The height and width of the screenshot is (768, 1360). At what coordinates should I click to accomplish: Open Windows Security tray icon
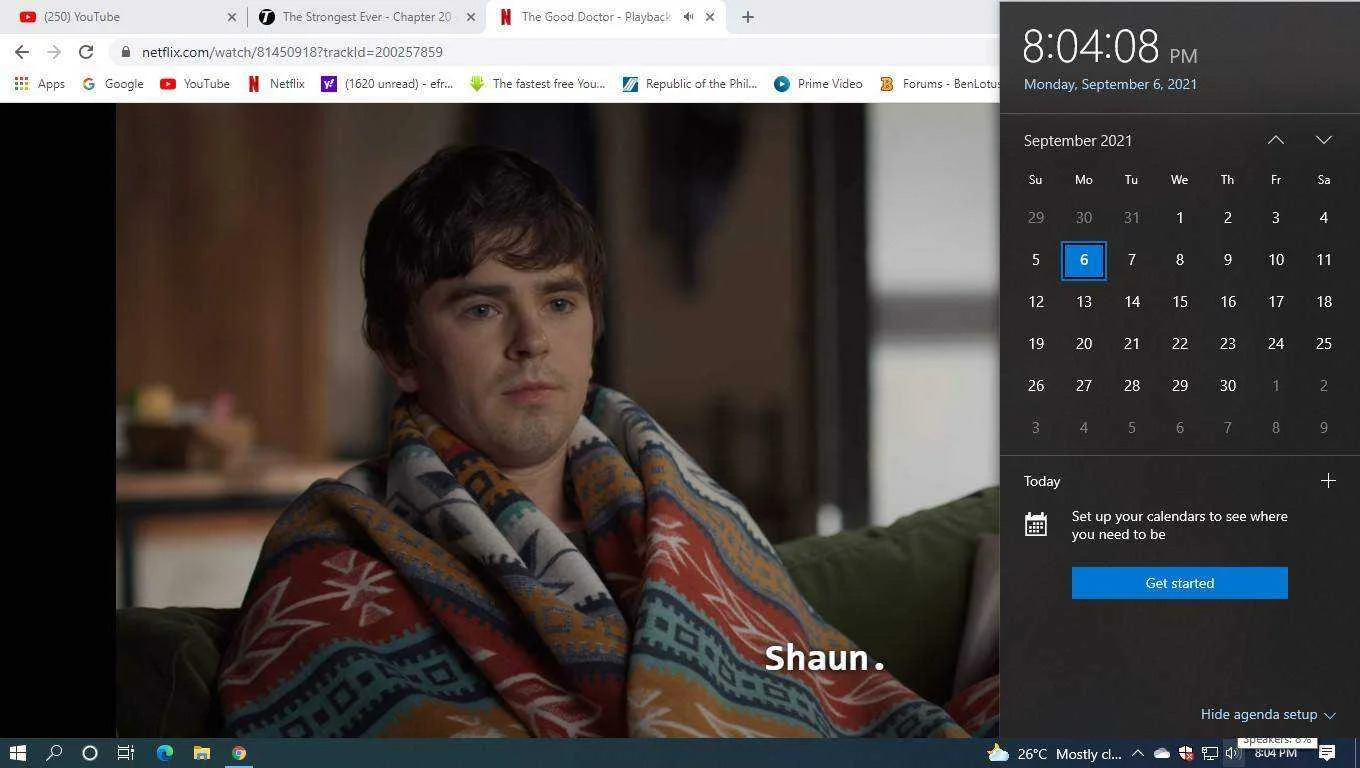click(x=1186, y=754)
